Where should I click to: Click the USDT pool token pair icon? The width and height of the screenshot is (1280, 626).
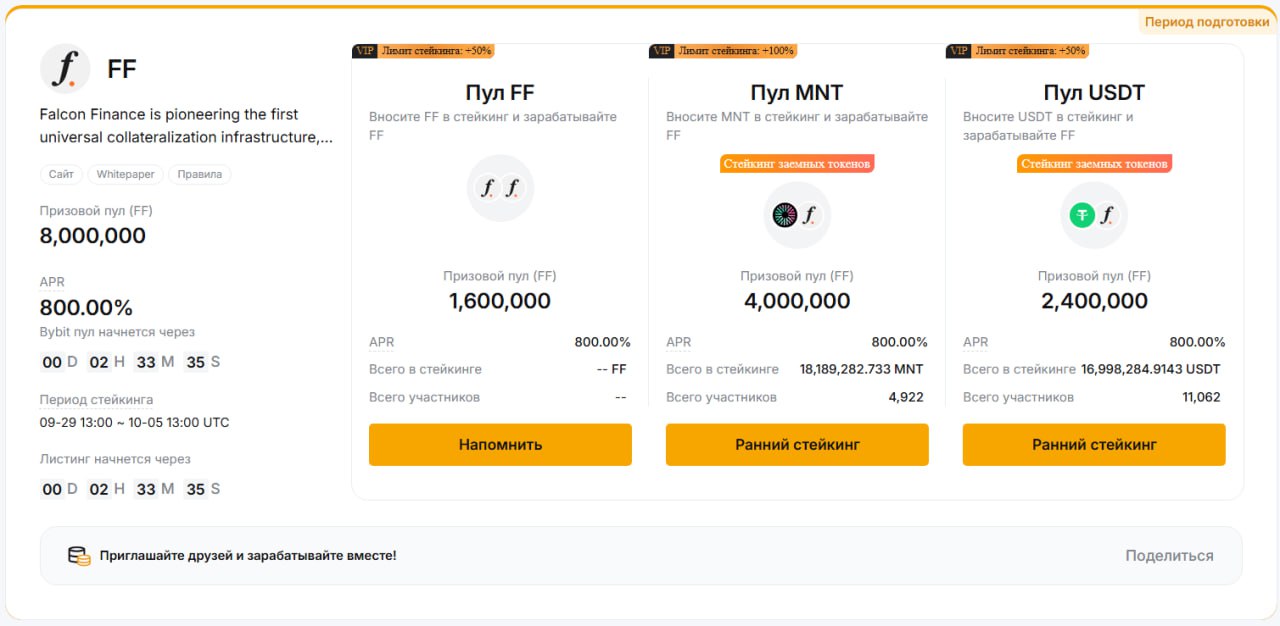[1094, 215]
